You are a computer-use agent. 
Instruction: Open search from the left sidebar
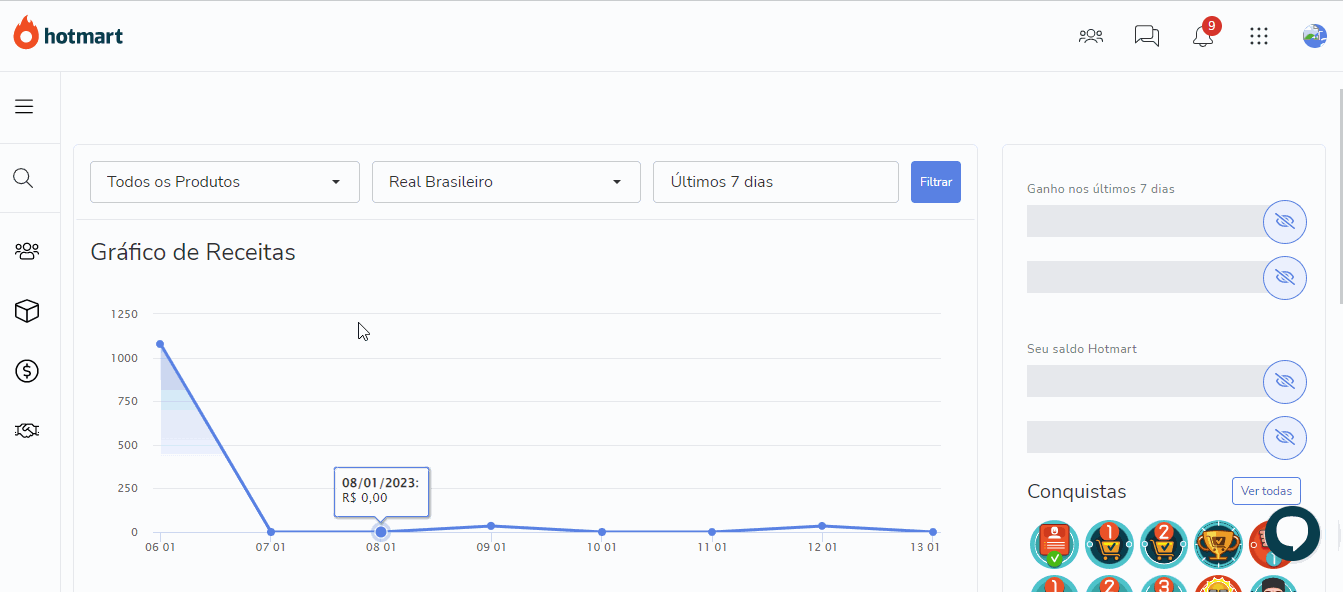(23, 179)
